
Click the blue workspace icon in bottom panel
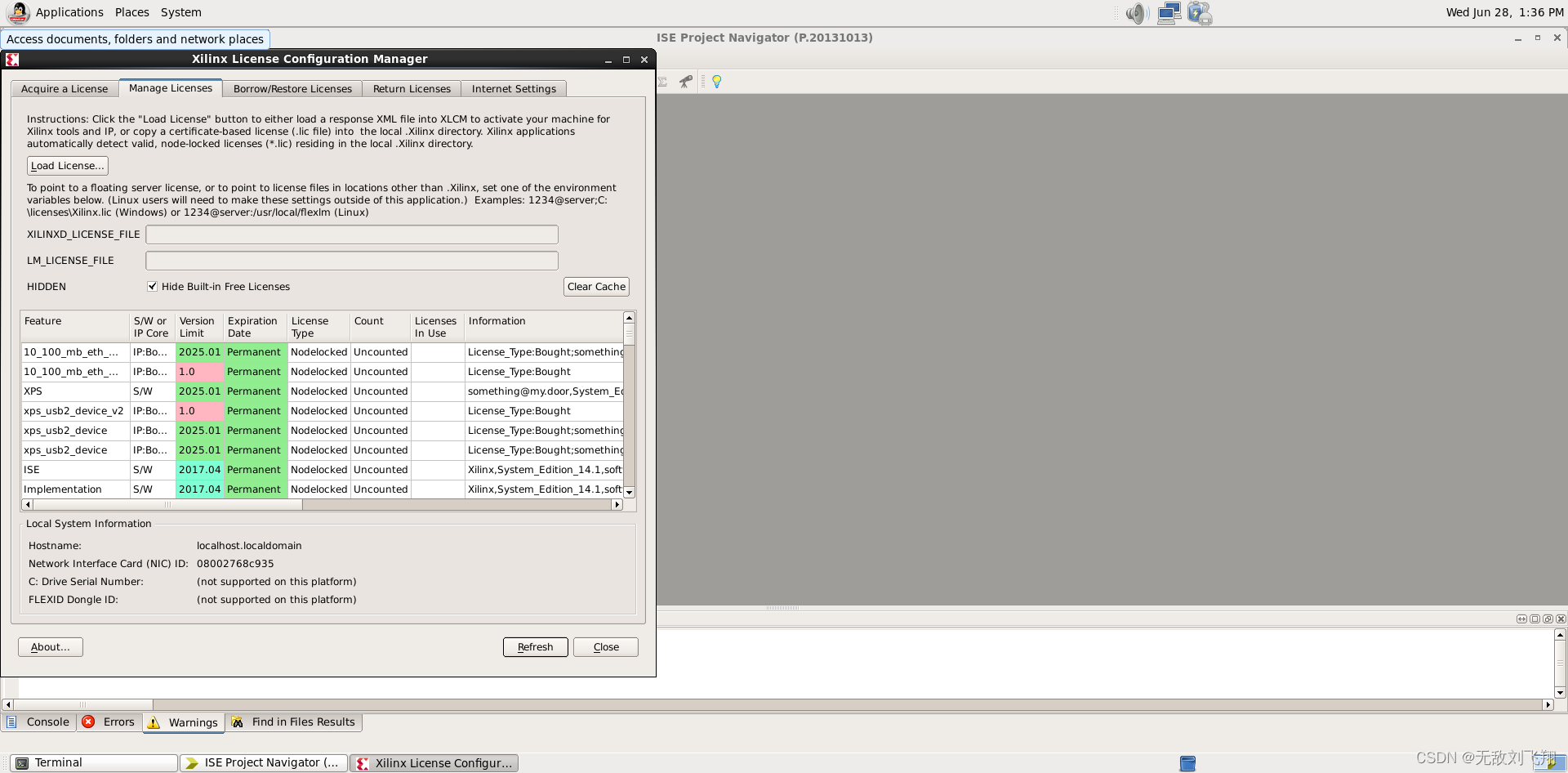1187,763
